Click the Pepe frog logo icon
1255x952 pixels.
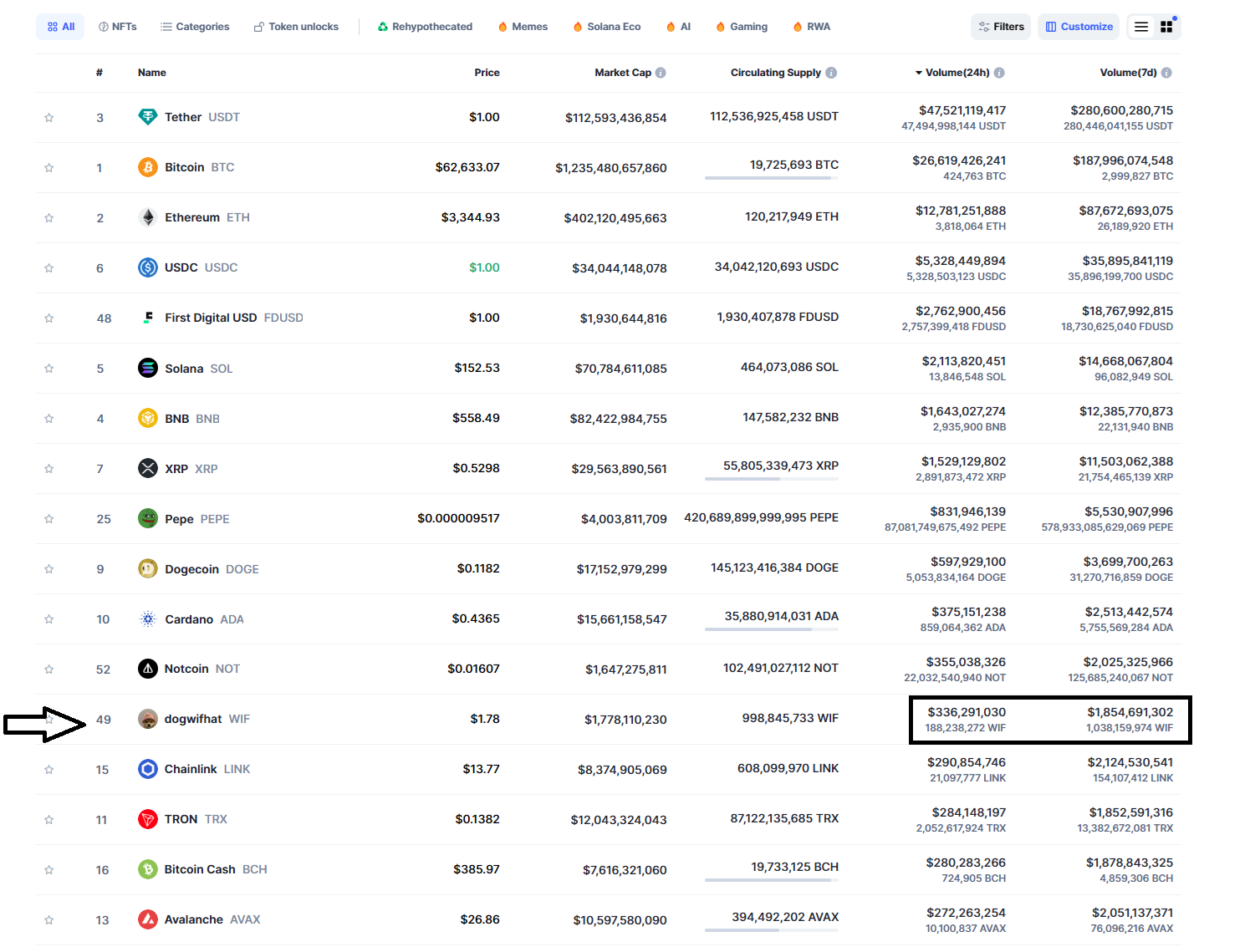148,518
